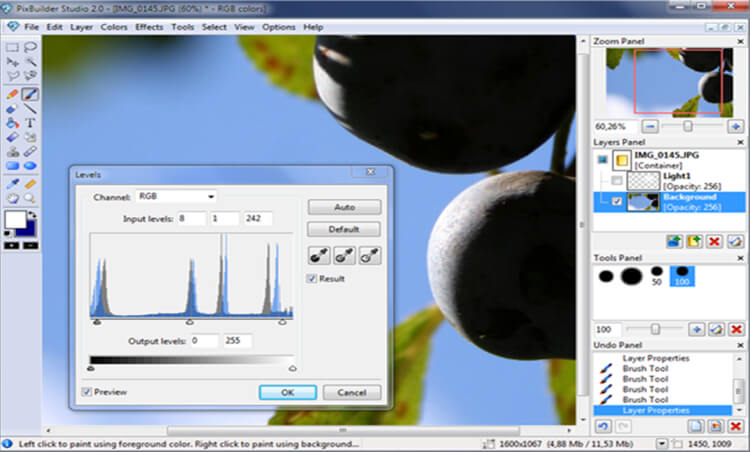Open the Effects menu
Image resolution: width=750 pixels, height=452 pixels.
tap(149, 27)
